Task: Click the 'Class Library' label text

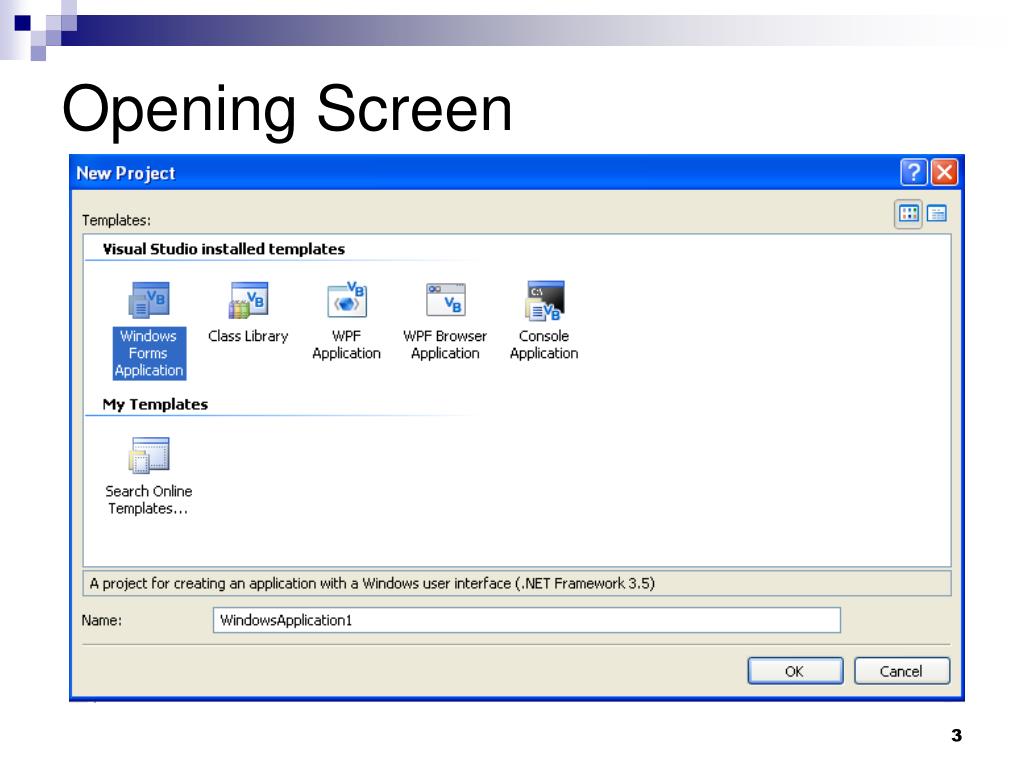Action: [x=248, y=336]
